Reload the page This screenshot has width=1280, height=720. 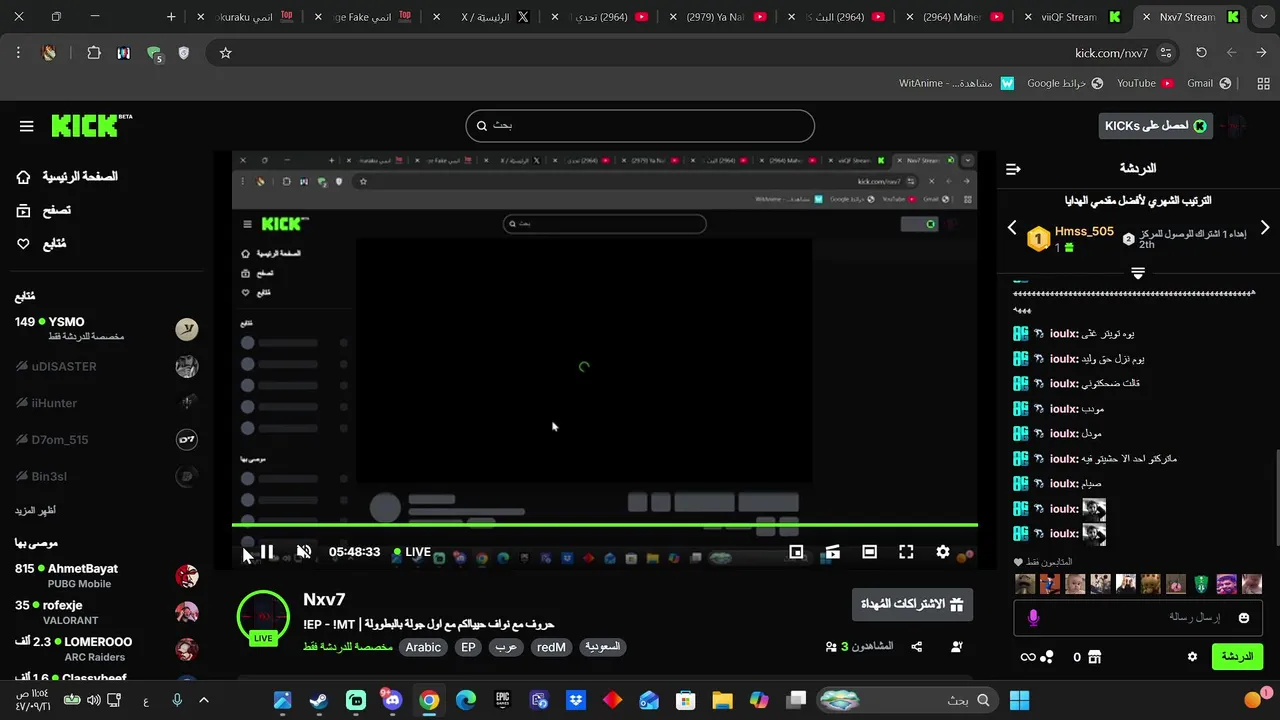click(x=1201, y=53)
